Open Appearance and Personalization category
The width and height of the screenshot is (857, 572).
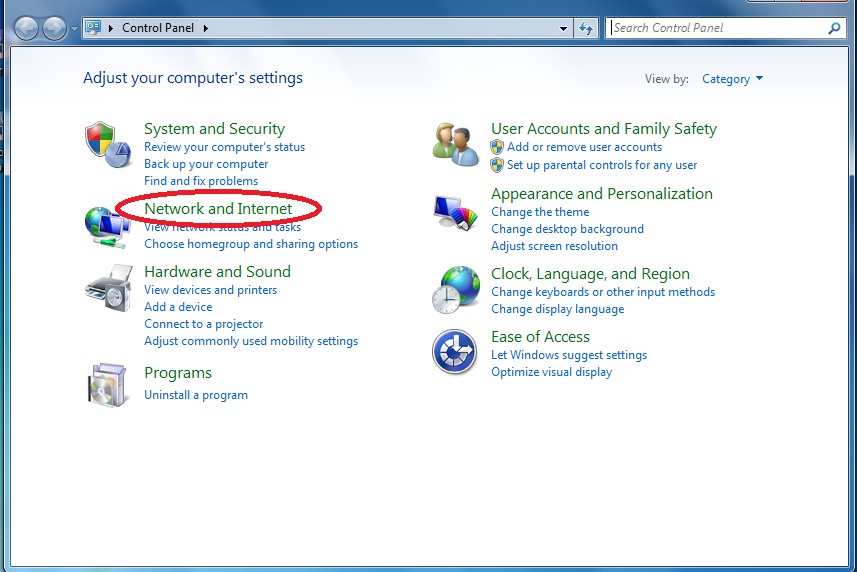[602, 193]
